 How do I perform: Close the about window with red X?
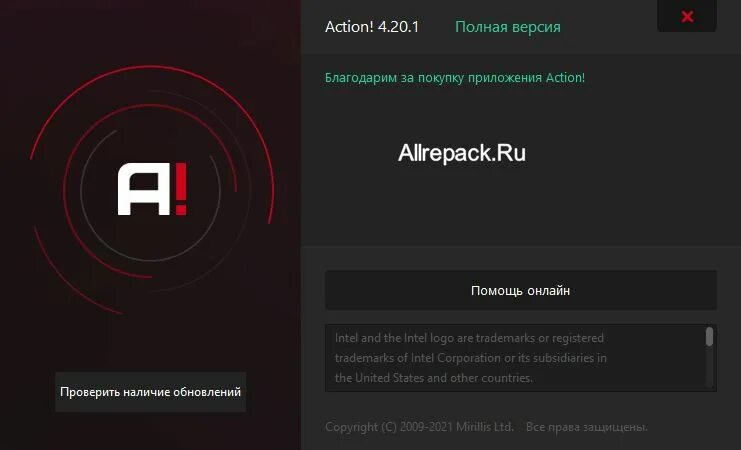pos(687,17)
